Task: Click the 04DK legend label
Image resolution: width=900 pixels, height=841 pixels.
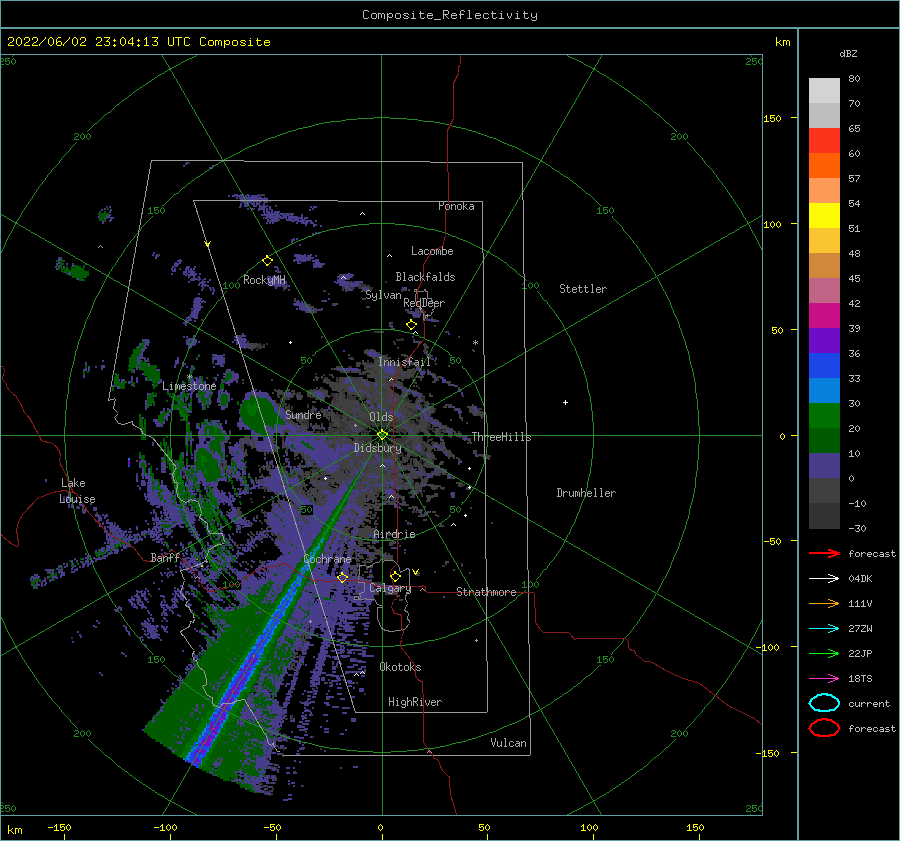Action: (x=860, y=579)
